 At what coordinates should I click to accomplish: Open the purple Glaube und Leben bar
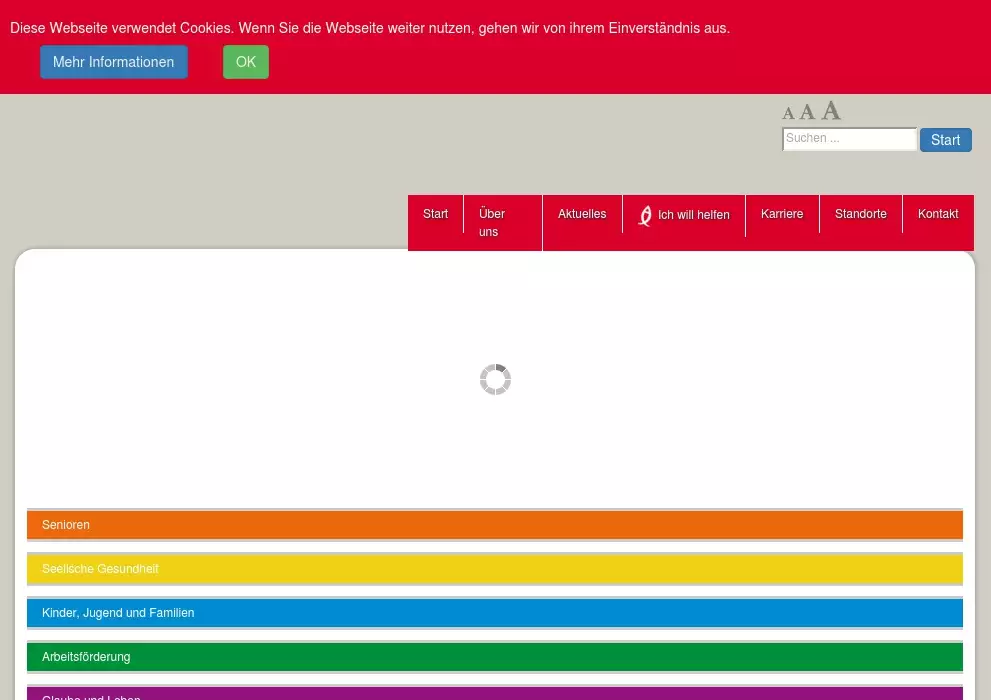tap(494, 693)
